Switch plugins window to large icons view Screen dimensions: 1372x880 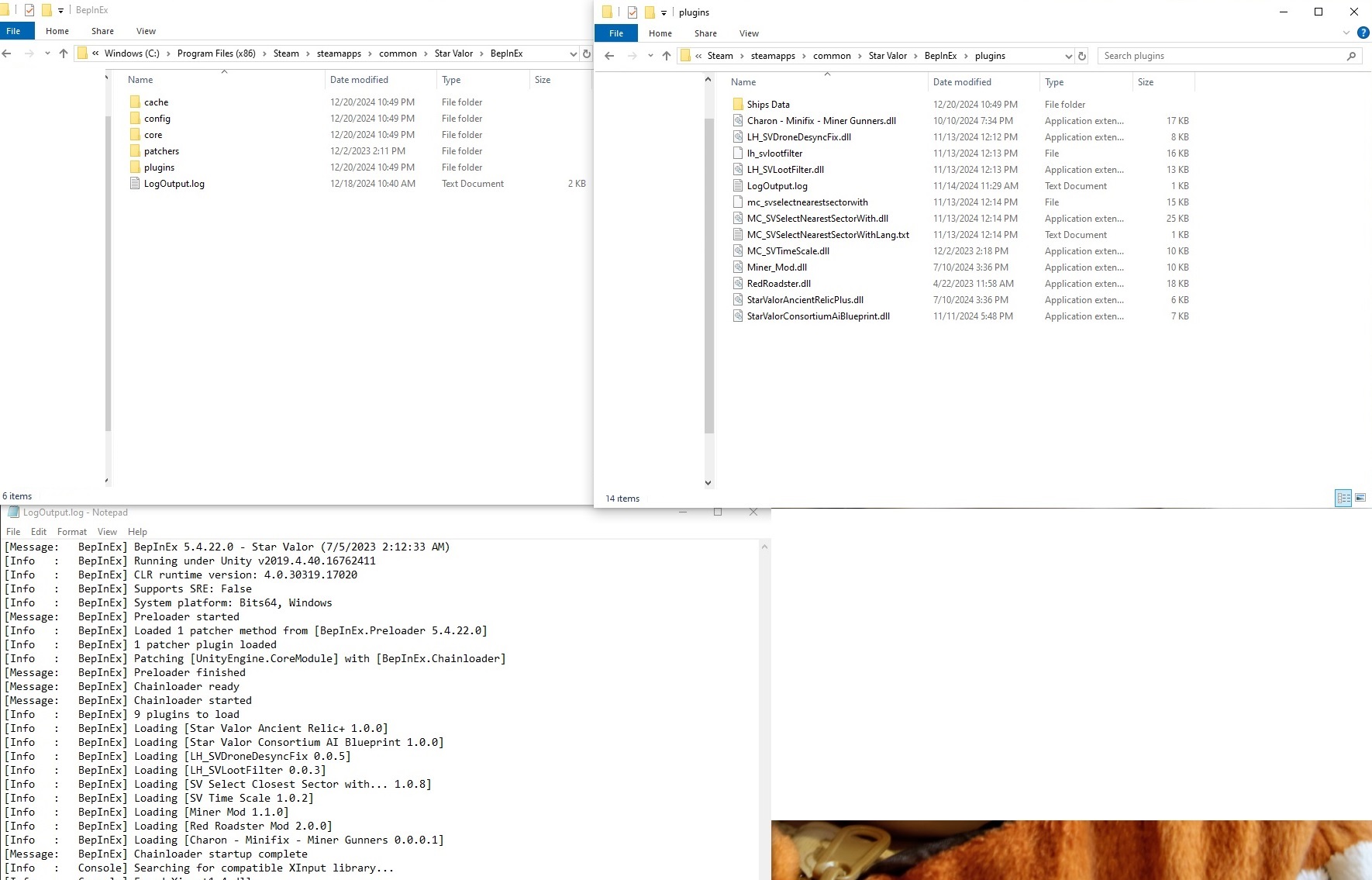tap(1360, 498)
